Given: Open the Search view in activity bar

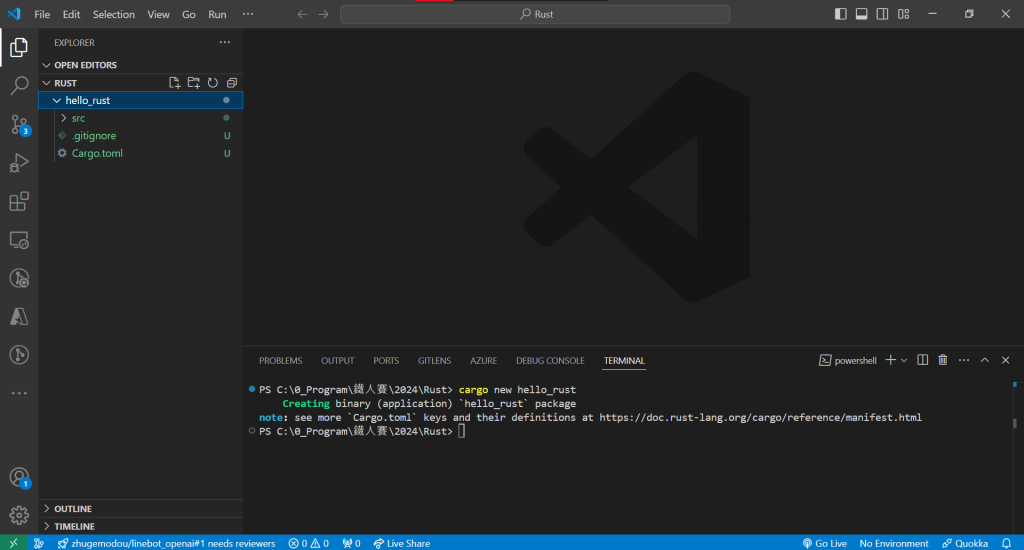Looking at the screenshot, I should pos(19,86).
